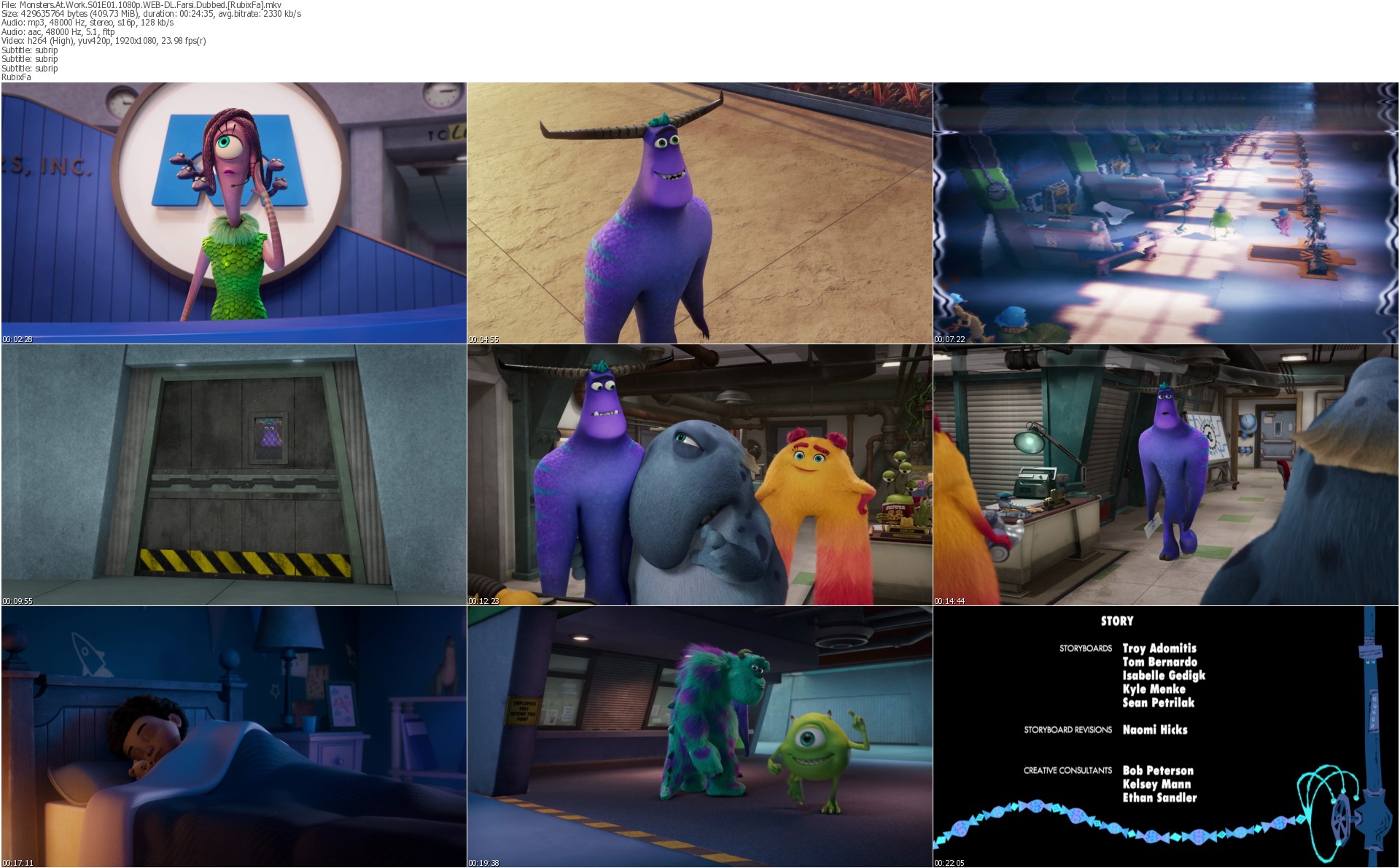Click the timestamp 00:09:55

click(17, 601)
